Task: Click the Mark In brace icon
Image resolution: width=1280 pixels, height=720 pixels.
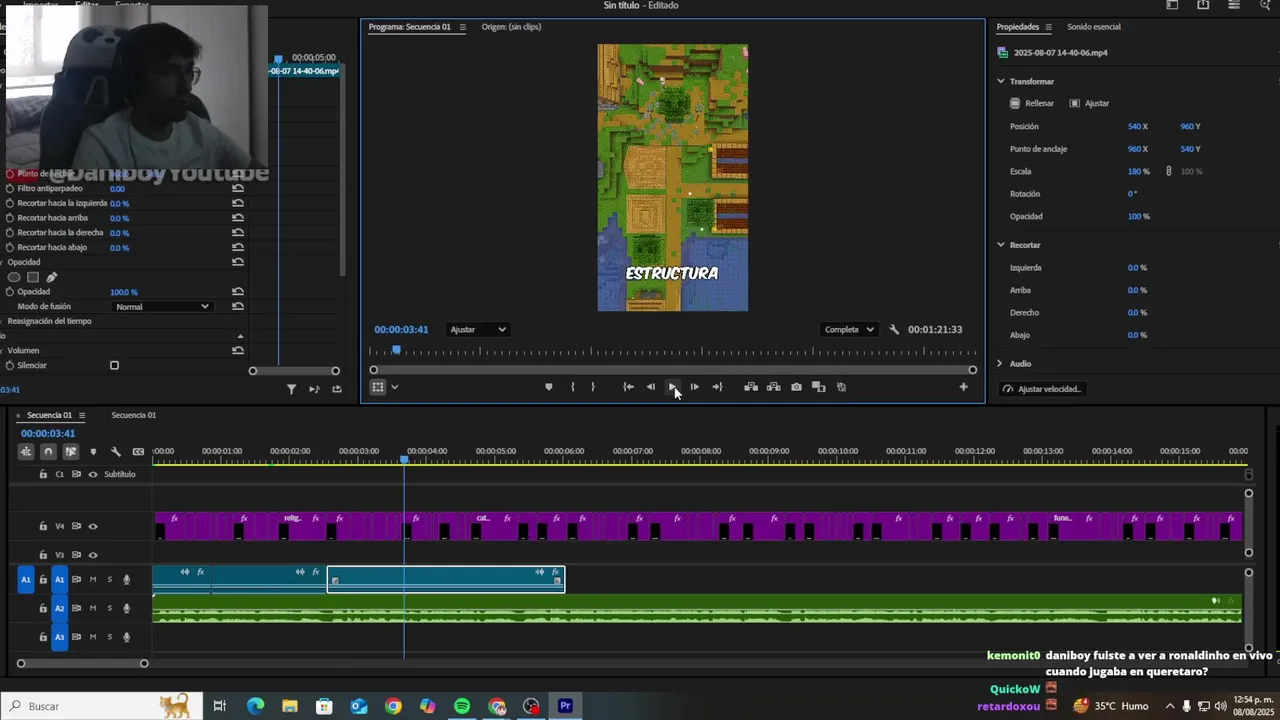Action: coord(572,387)
